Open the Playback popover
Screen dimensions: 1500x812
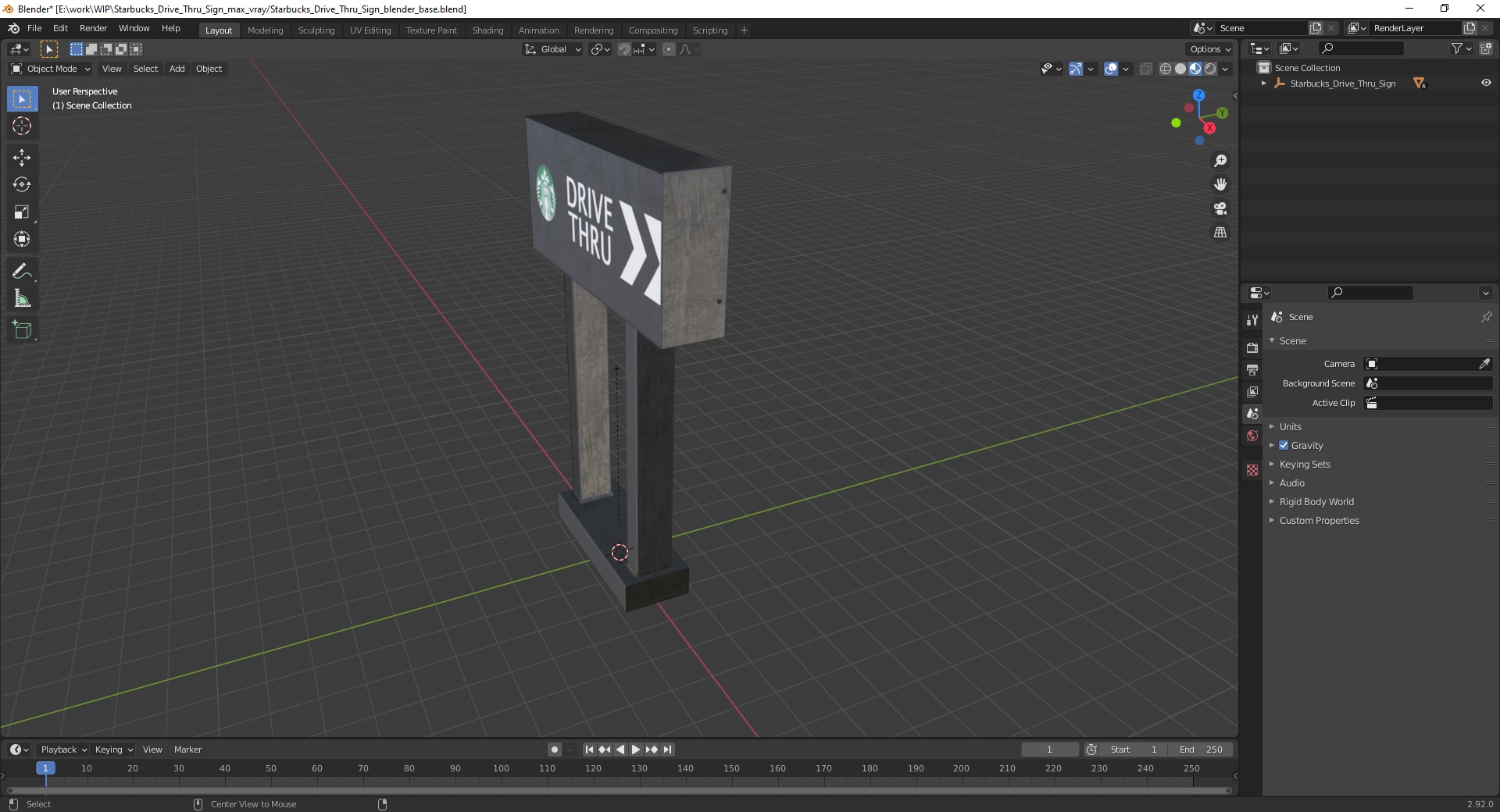click(x=63, y=750)
